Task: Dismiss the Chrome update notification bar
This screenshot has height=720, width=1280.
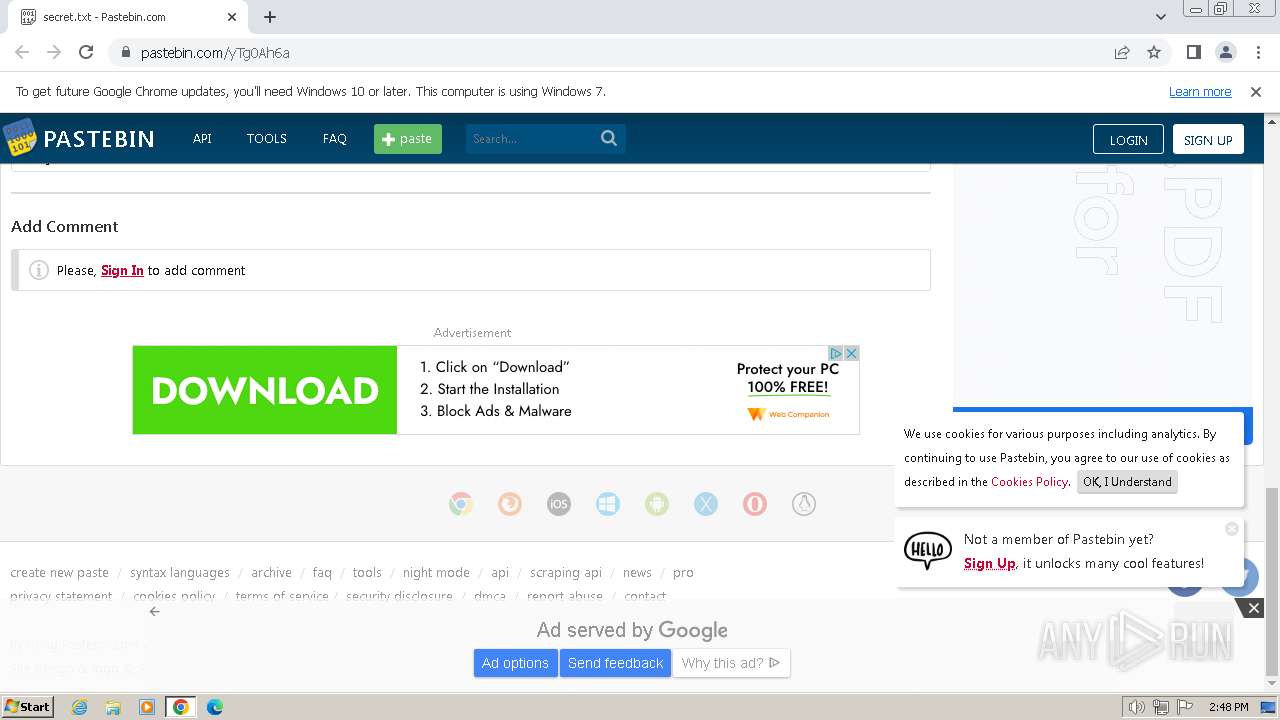Action: click(1256, 91)
